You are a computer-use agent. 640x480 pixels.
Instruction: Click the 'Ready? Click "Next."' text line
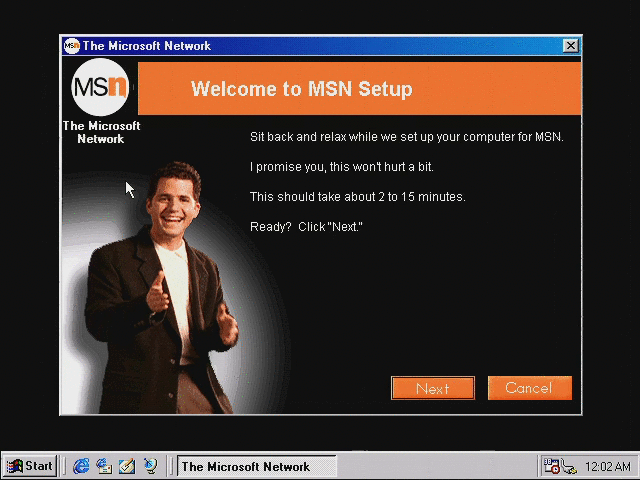point(306,227)
